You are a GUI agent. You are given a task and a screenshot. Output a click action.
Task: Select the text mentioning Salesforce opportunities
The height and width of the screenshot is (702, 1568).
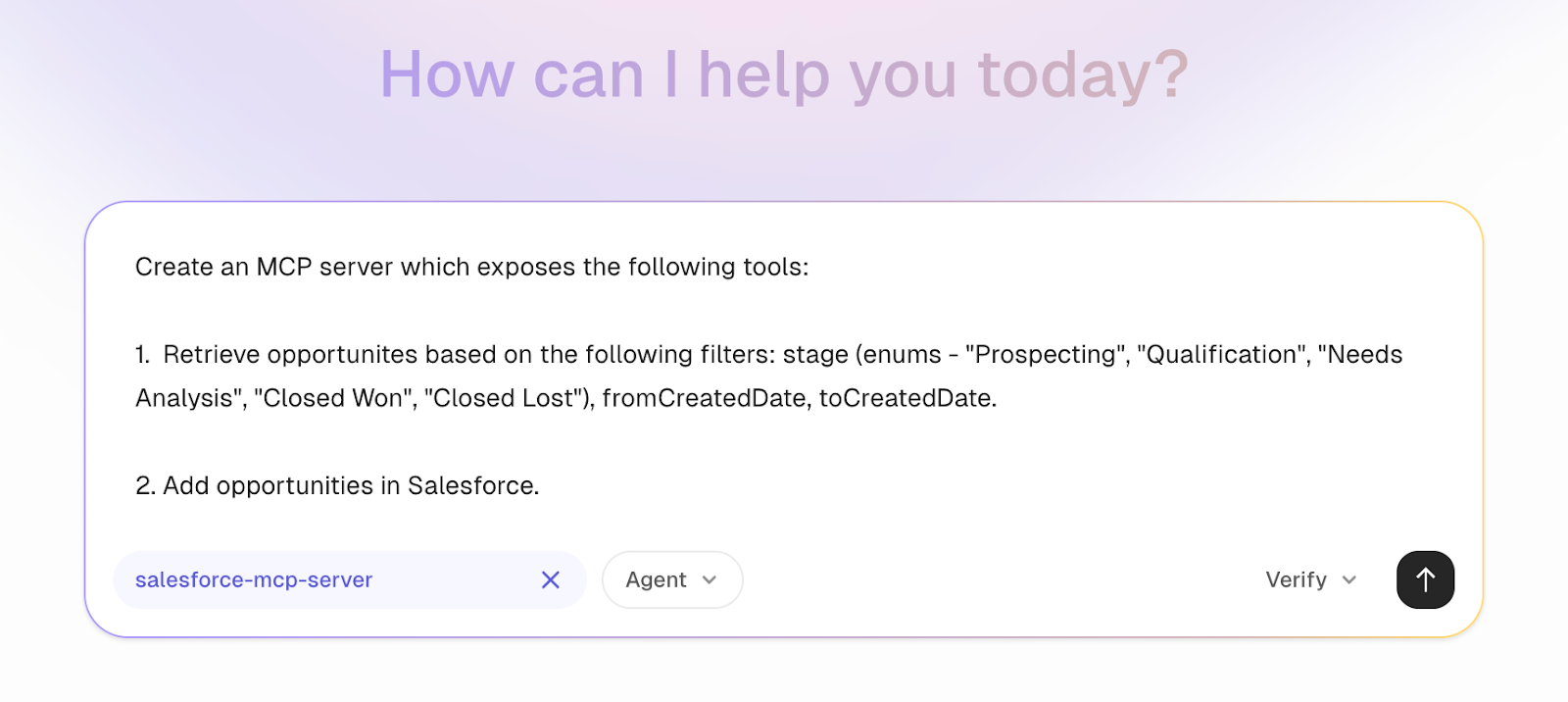click(x=336, y=484)
